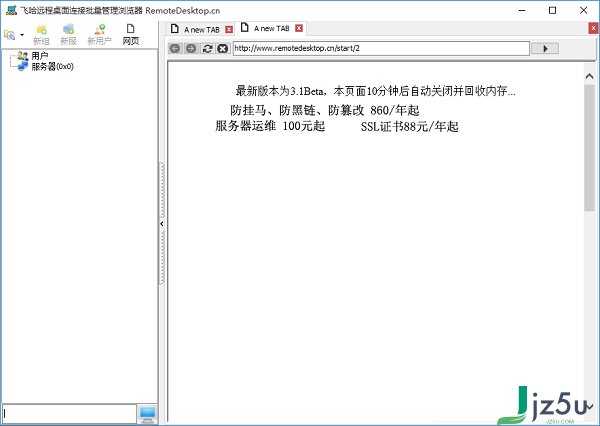Click the URL address bar
The image size is (600, 426).
pyautogui.click(x=381, y=48)
